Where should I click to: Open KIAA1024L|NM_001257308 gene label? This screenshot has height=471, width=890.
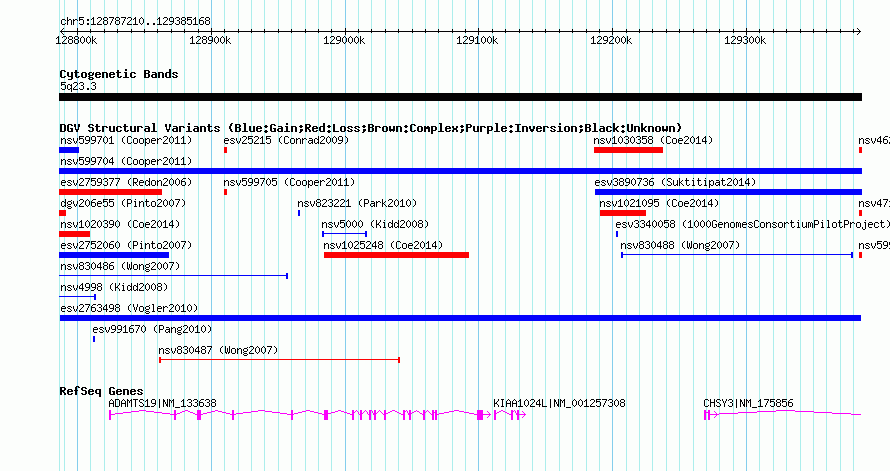(x=559, y=403)
